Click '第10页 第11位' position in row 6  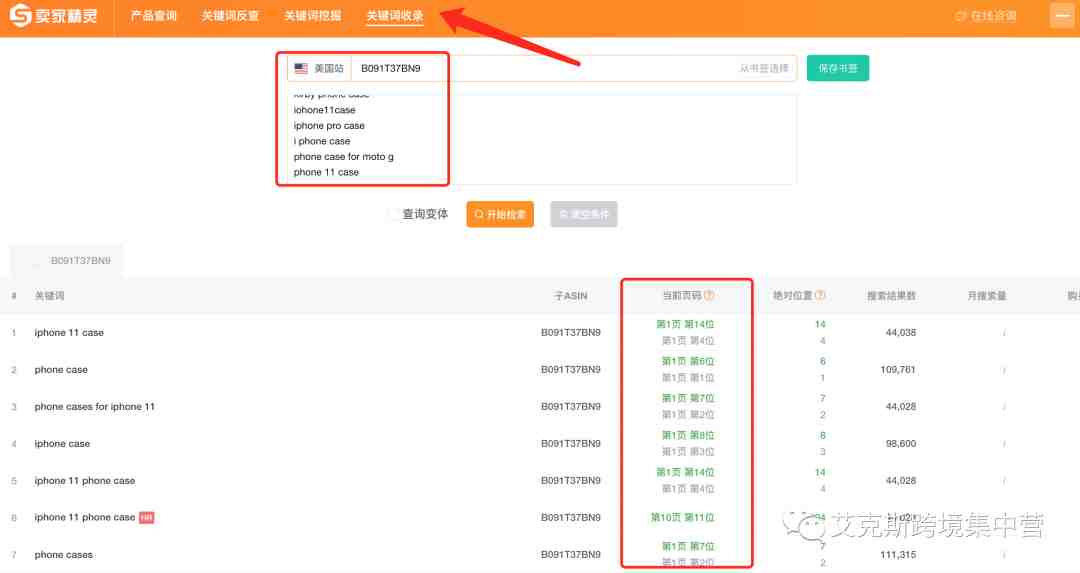682,517
